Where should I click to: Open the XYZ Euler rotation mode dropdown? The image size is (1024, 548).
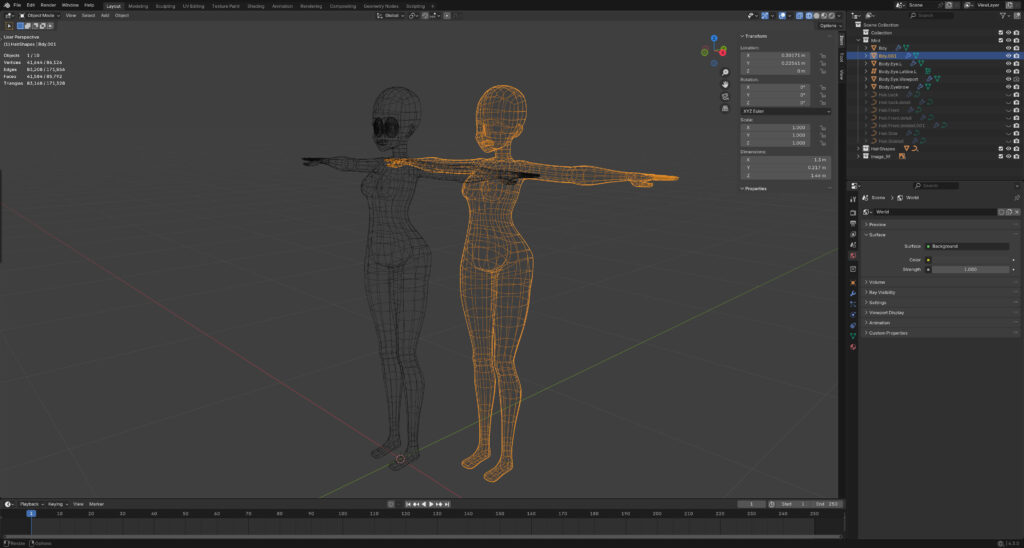click(x=786, y=111)
